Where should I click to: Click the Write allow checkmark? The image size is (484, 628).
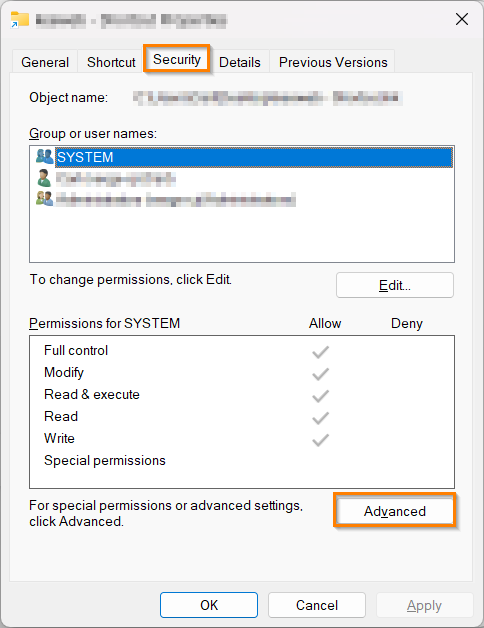point(321,440)
